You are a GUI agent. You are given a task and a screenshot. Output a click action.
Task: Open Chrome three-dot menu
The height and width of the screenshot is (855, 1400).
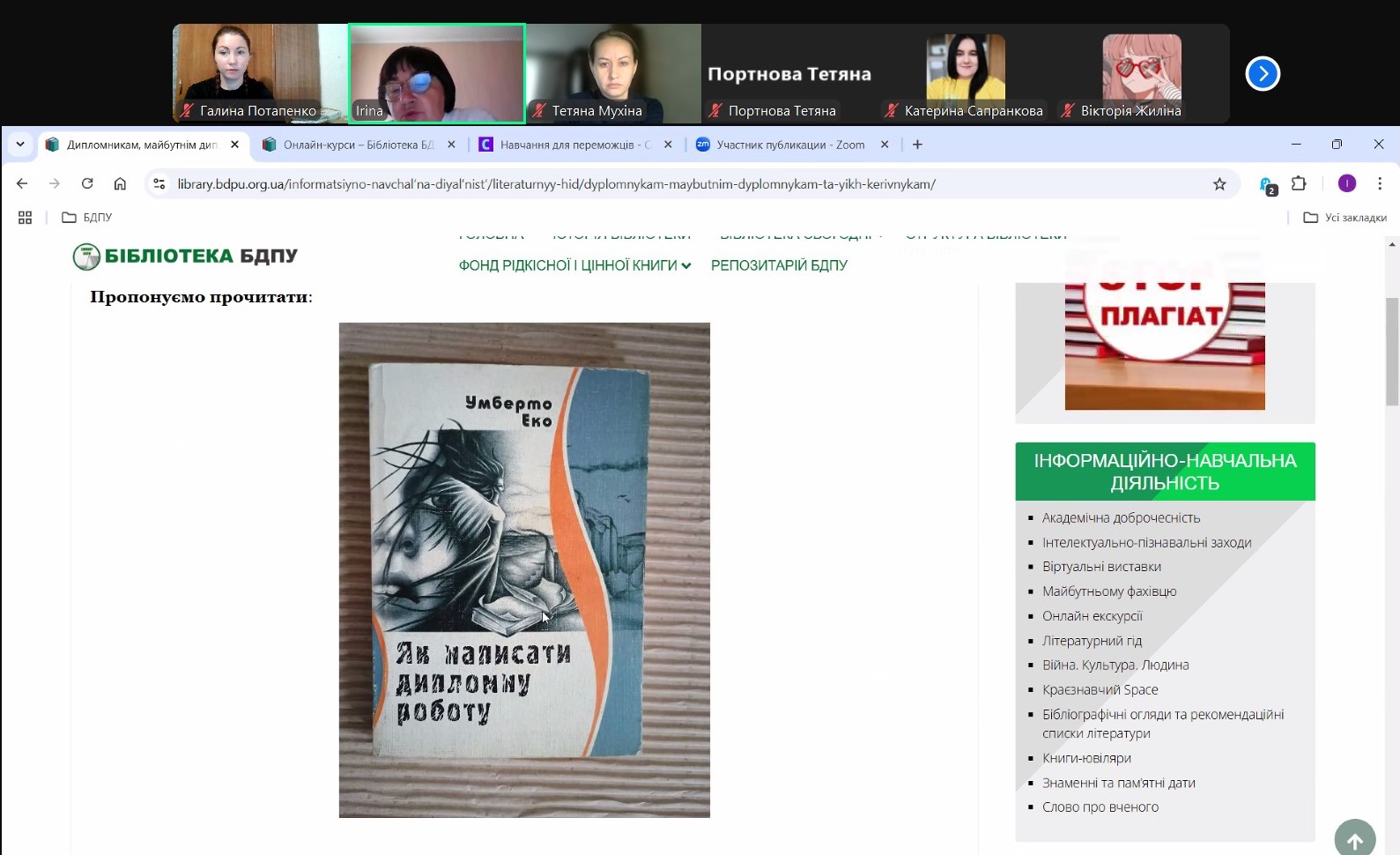point(1380,183)
